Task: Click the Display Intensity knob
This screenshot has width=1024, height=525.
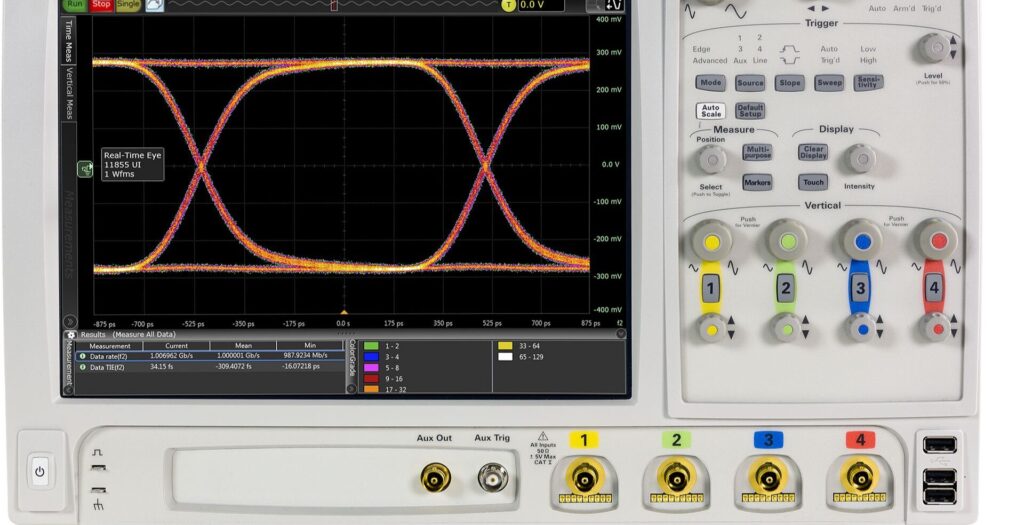Action: 861,158
